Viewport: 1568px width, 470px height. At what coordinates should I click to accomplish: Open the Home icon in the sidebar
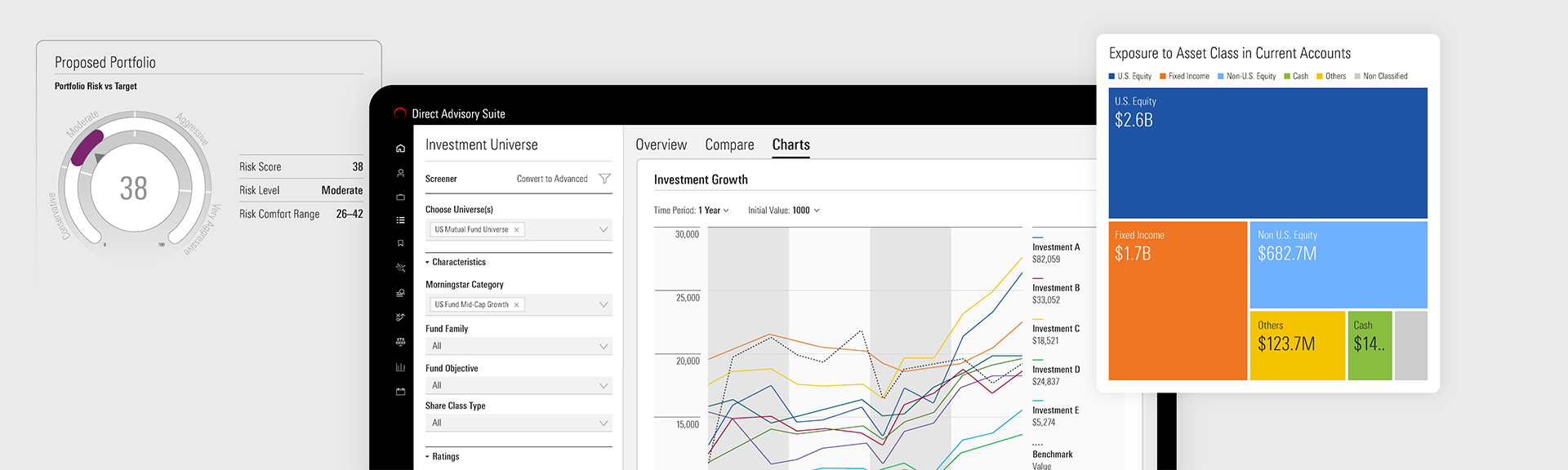(x=400, y=149)
